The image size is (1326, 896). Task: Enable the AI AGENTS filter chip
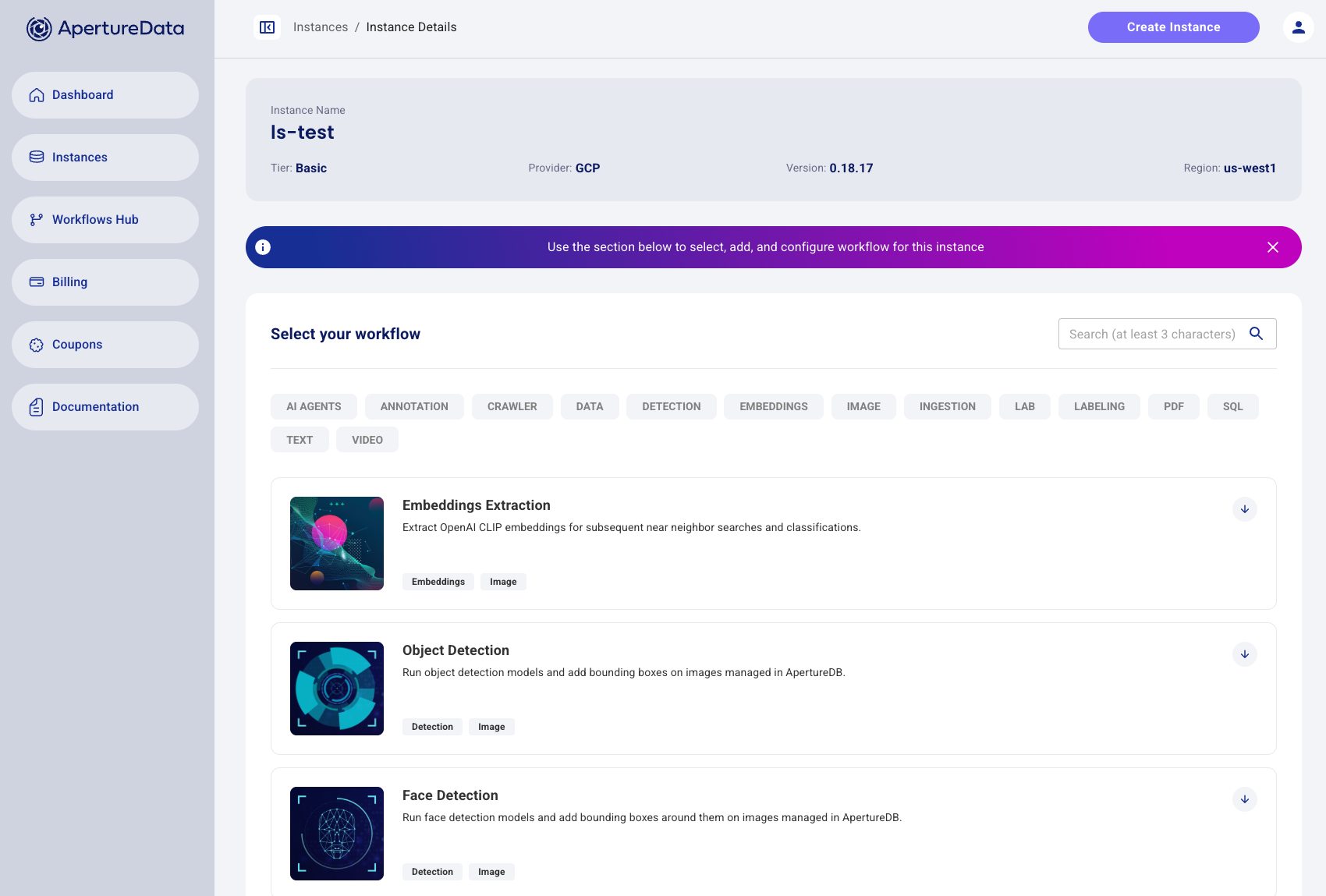pyautogui.click(x=314, y=406)
